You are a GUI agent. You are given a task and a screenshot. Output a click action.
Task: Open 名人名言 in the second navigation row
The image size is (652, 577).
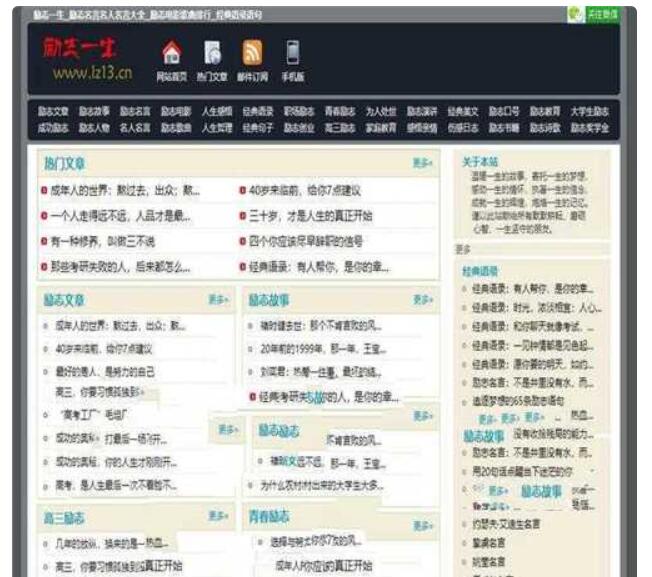[x=135, y=127]
